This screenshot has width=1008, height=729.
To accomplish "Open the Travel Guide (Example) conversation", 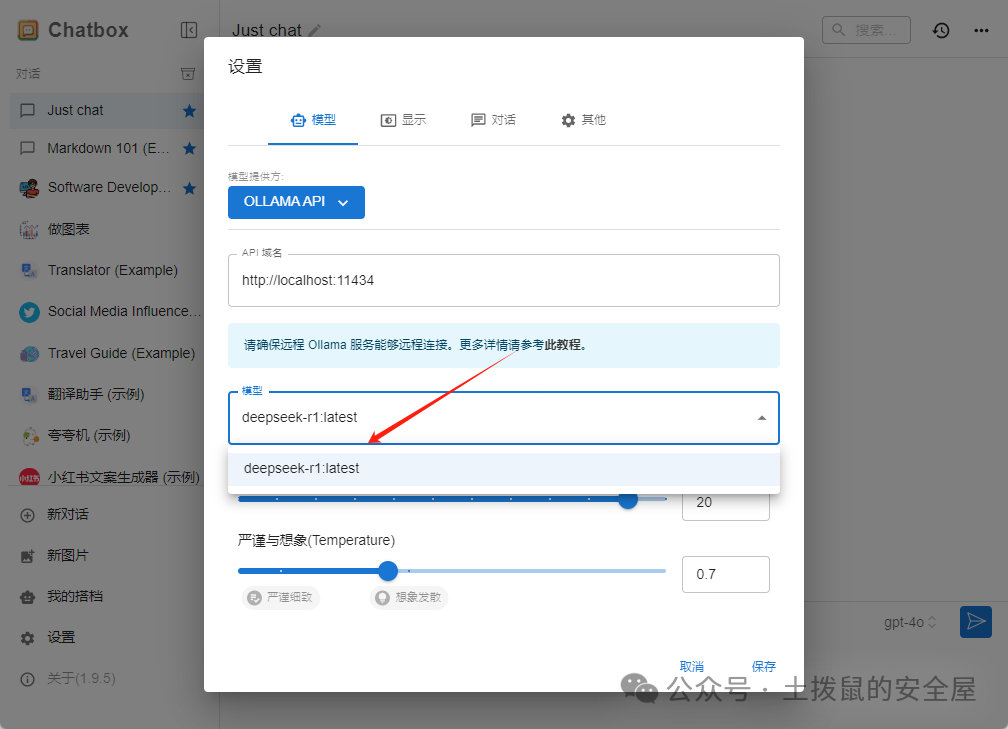I will 107,354.
